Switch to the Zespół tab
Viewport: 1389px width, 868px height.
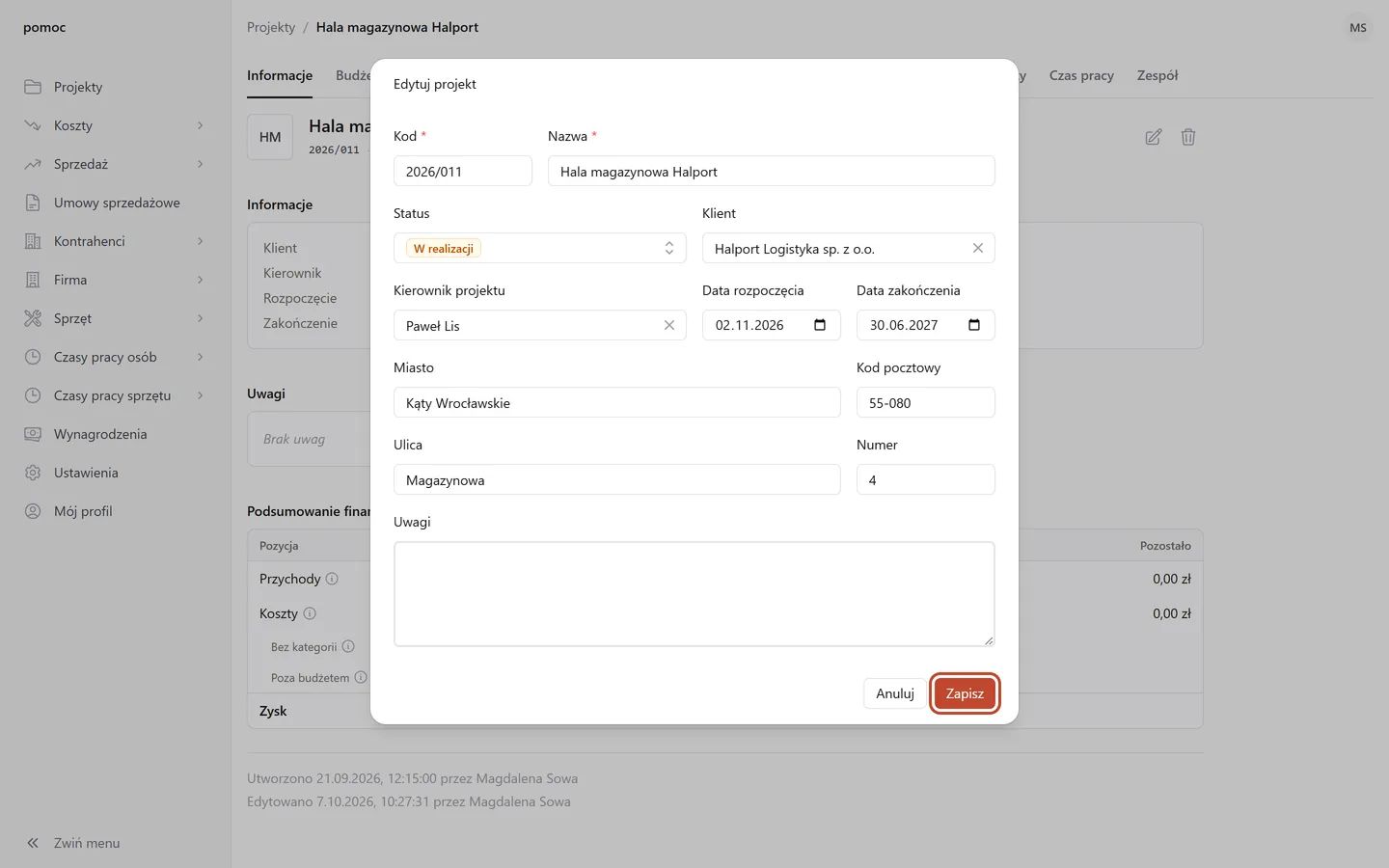[1157, 75]
